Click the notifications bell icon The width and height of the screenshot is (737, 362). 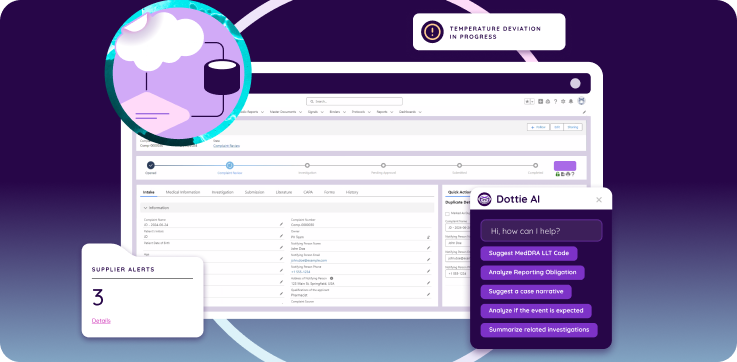point(571,101)
